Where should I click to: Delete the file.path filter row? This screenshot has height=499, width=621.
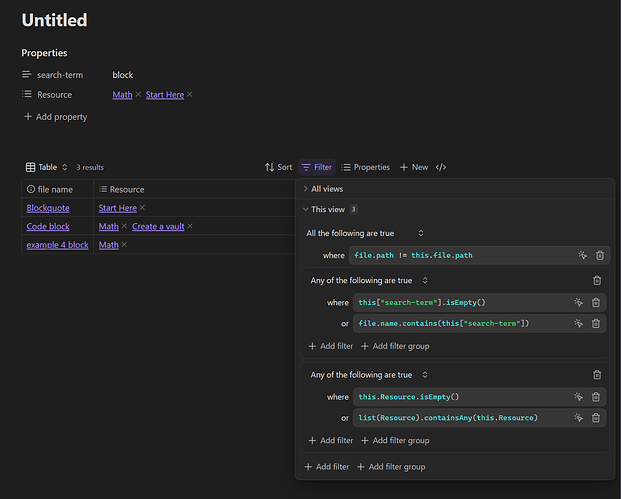[600, 255]
